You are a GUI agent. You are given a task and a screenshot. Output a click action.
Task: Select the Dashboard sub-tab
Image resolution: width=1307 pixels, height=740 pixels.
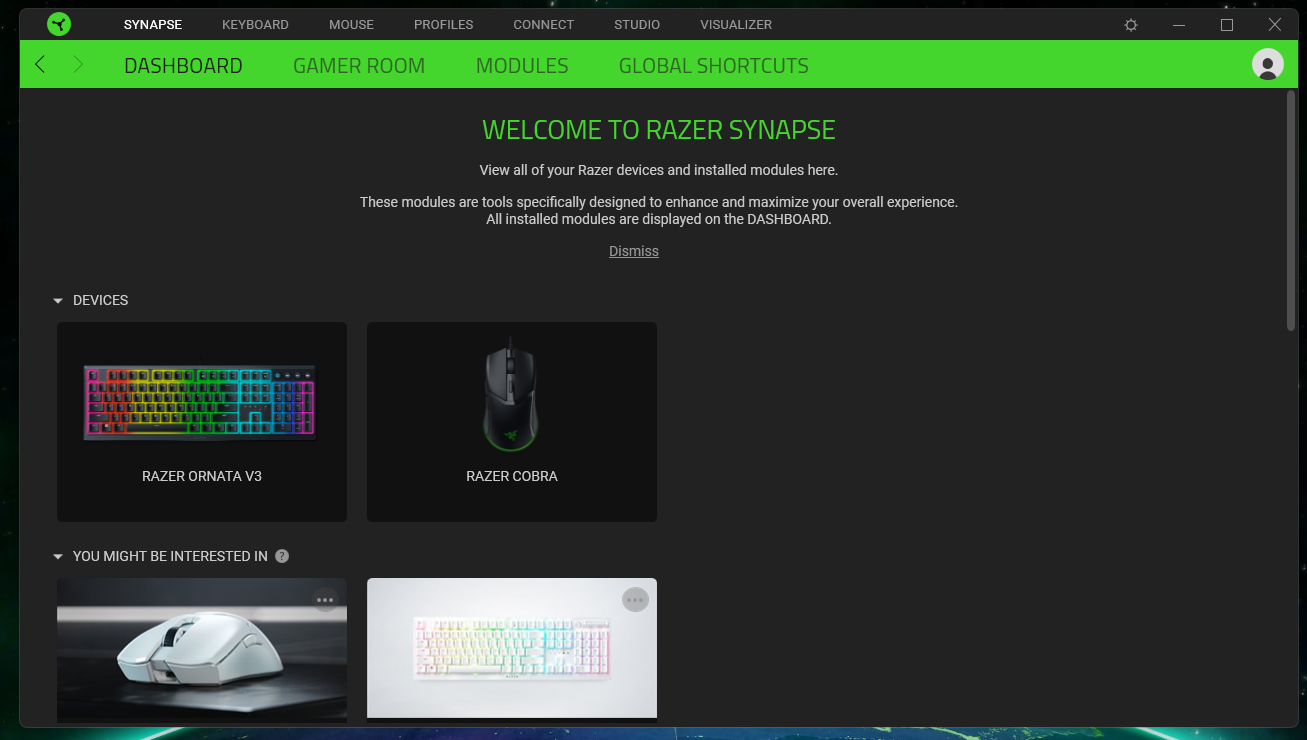183,66
